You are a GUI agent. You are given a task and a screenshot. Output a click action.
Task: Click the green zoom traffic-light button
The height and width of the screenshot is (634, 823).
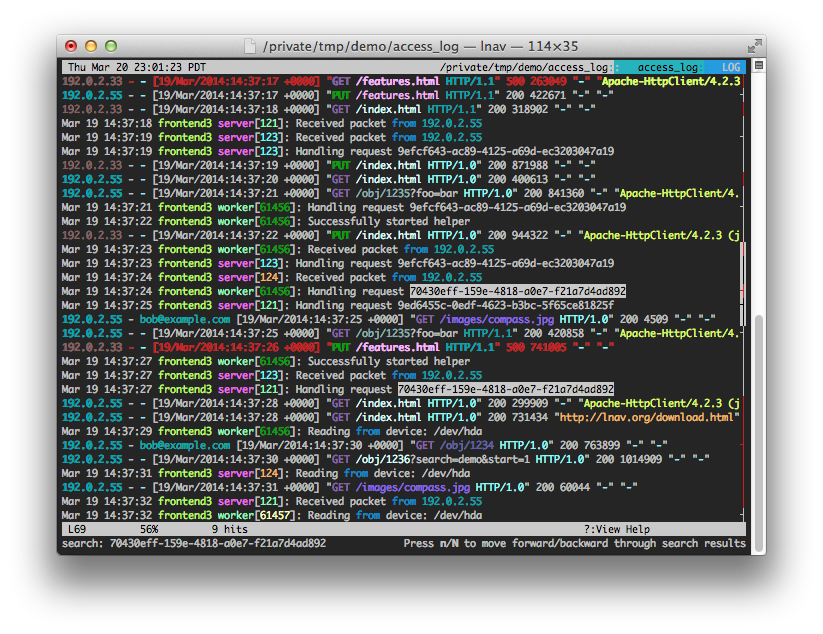tap(110, 46)
